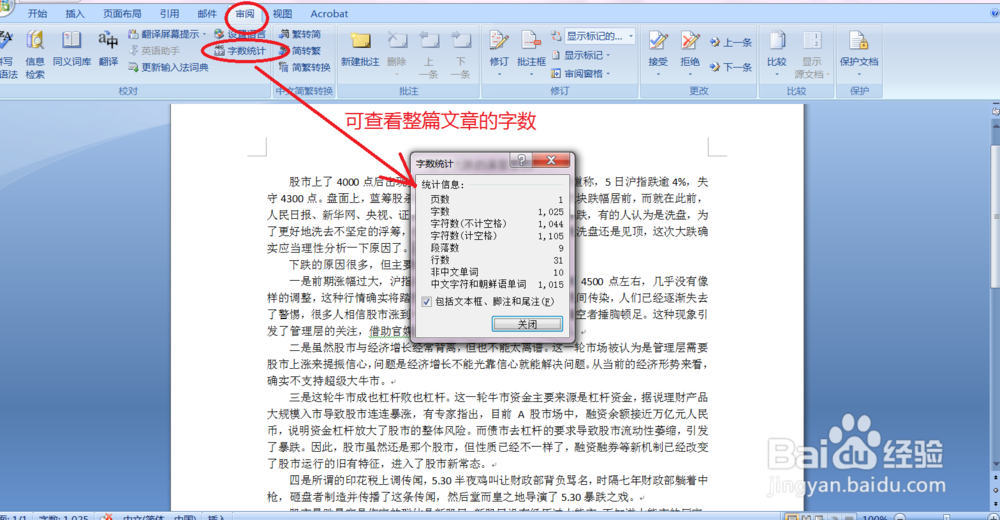This screenshot has width=1000, height=520.
Task: Expand the 审阅窗格 dropdown arrow
Action: (608, 74)
